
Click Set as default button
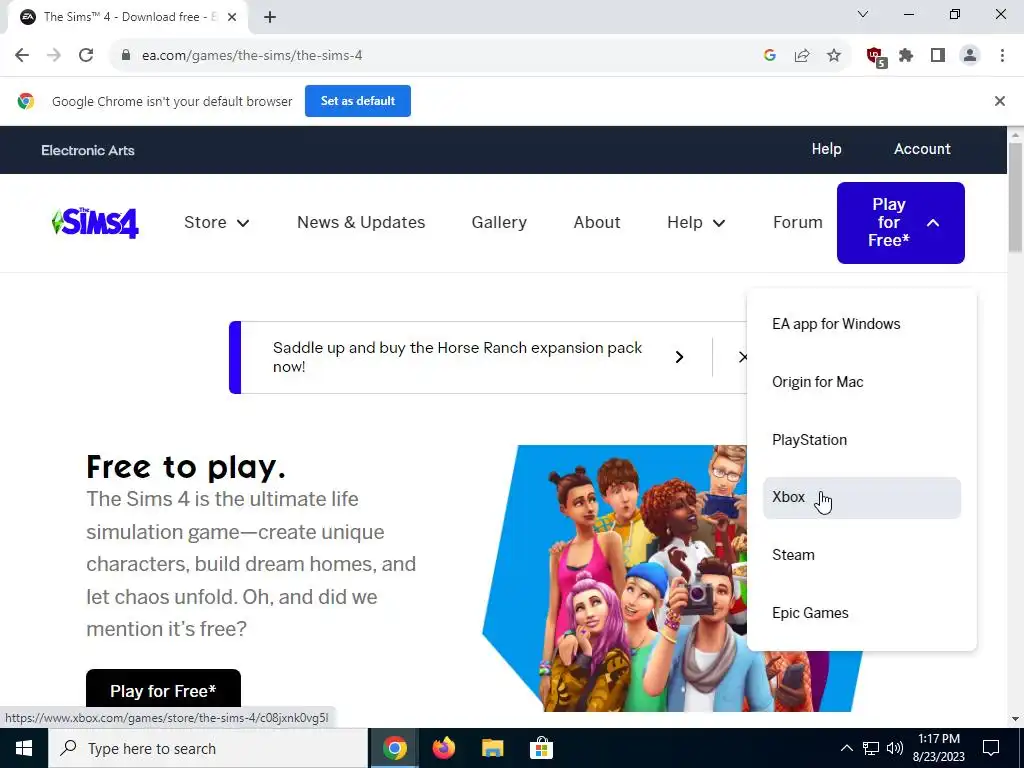pos(358,101)
